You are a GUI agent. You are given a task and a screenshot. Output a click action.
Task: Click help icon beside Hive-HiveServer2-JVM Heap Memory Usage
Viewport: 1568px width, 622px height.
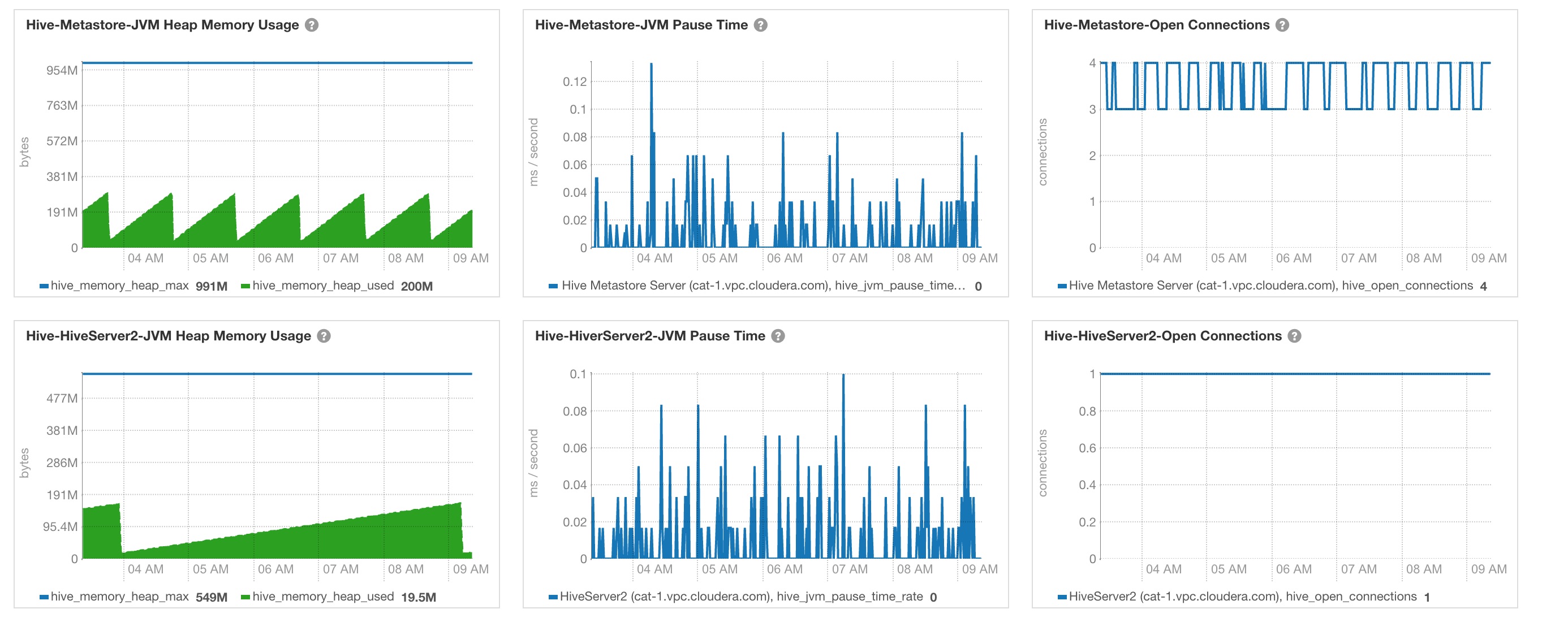pos(324,336)
